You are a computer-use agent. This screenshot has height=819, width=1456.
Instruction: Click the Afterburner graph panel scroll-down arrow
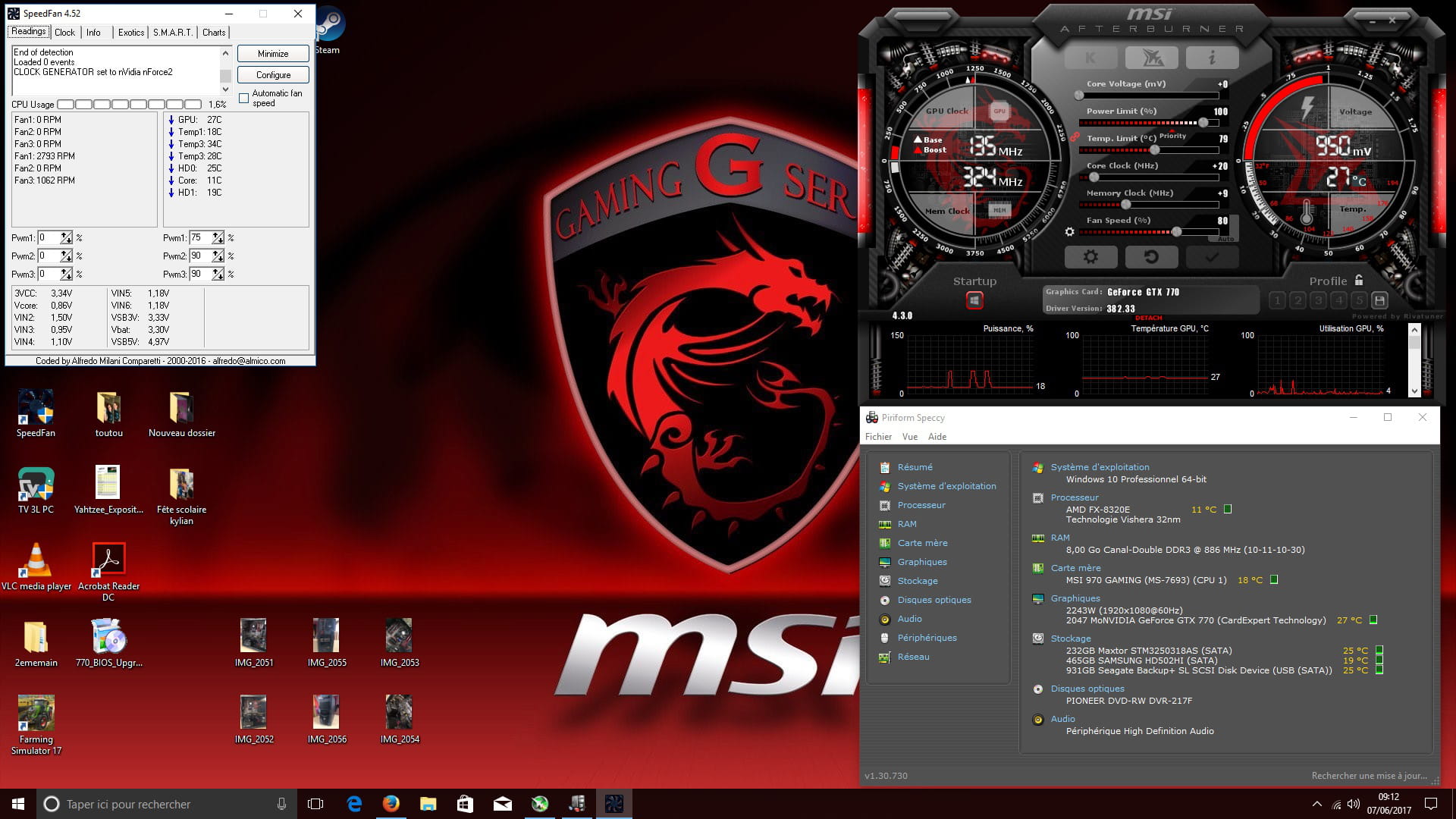tap(1414, 391)
